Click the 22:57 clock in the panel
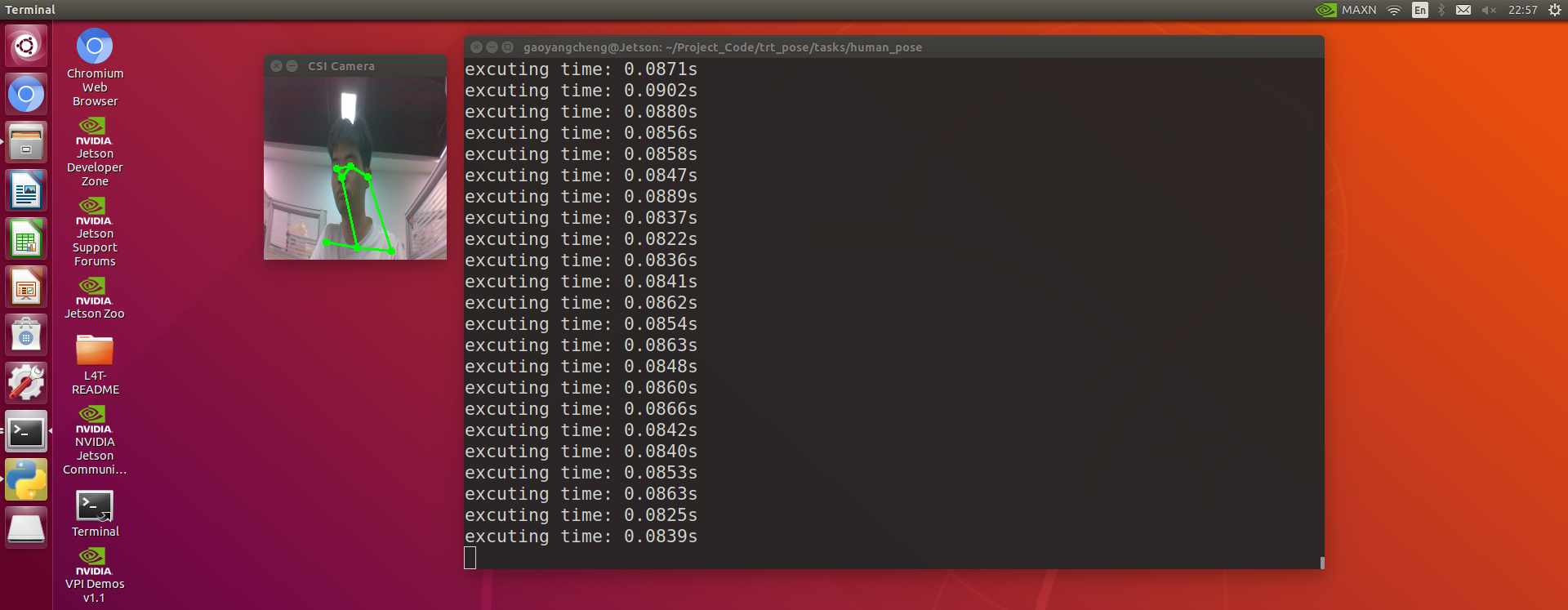Viewport: 1568px width, 610px height. (x=1522, y=10)
